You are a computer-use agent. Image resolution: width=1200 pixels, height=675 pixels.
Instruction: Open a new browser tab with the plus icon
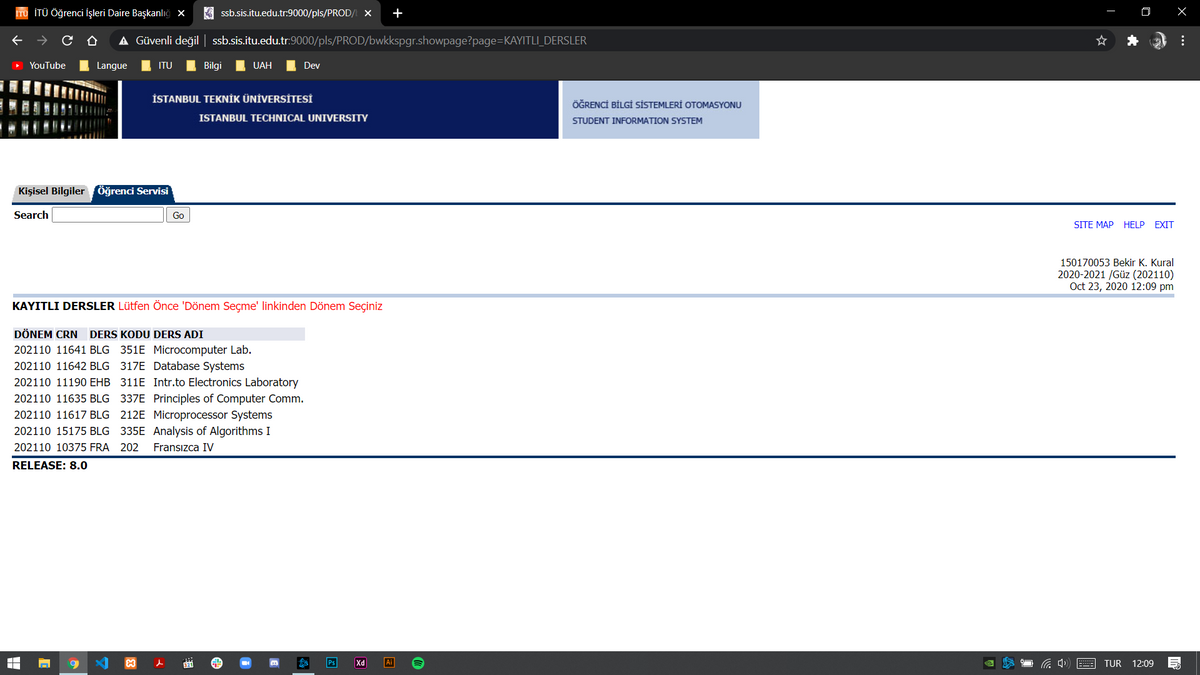398,13
